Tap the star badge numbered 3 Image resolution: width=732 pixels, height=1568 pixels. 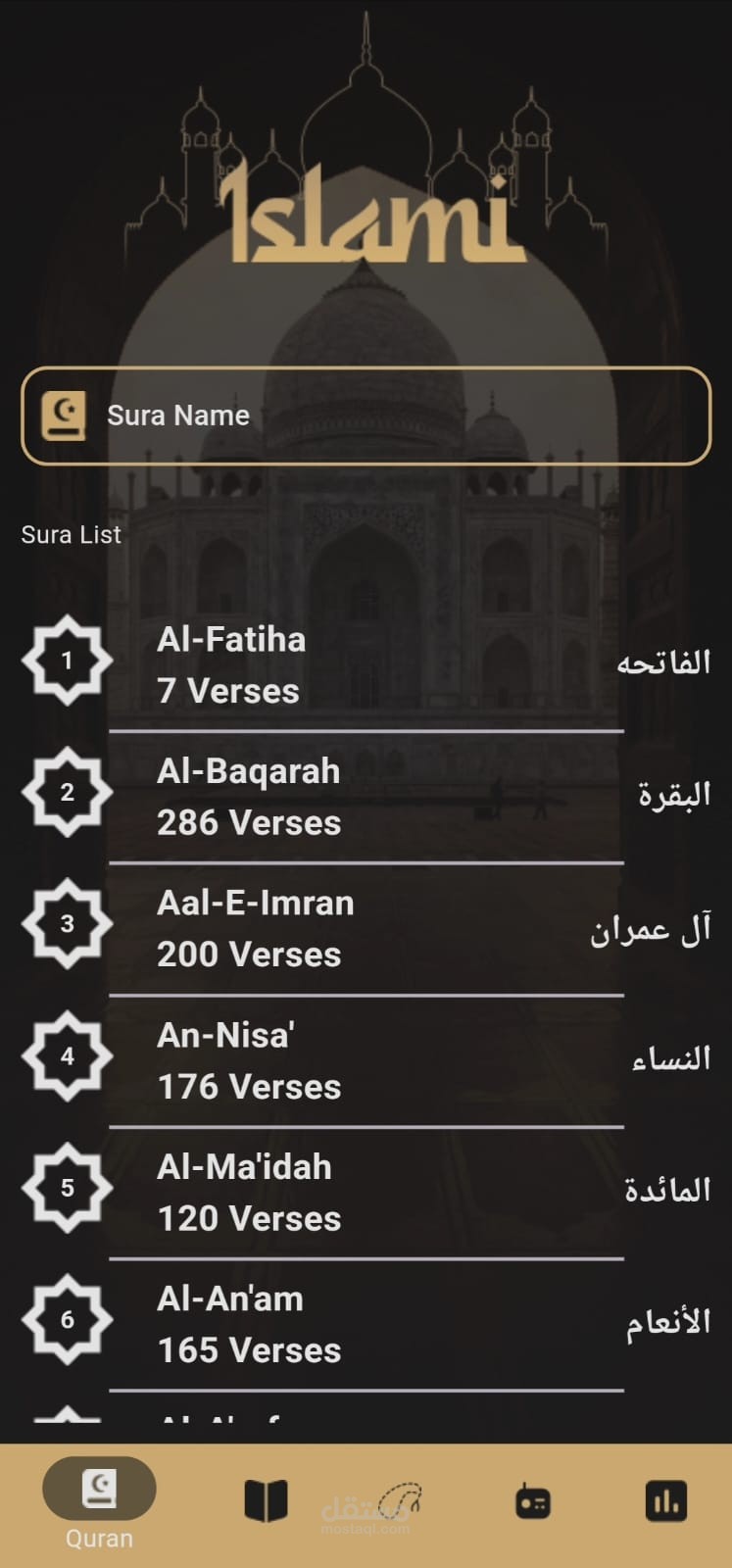tap(67, 923)
